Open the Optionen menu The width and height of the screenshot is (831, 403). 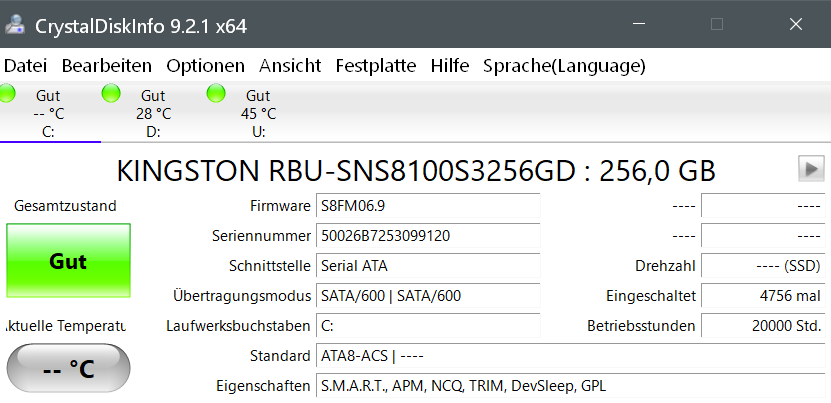coord(205,66)
